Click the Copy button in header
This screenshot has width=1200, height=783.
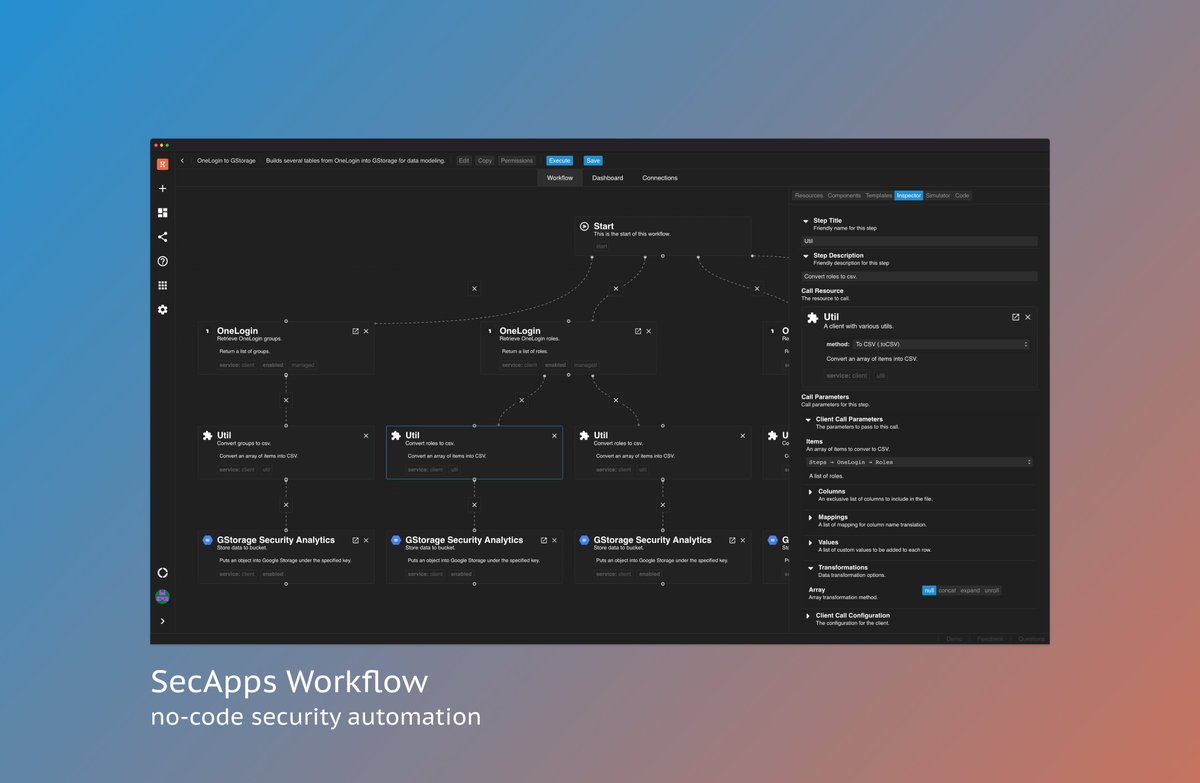[x=485, y=161]
